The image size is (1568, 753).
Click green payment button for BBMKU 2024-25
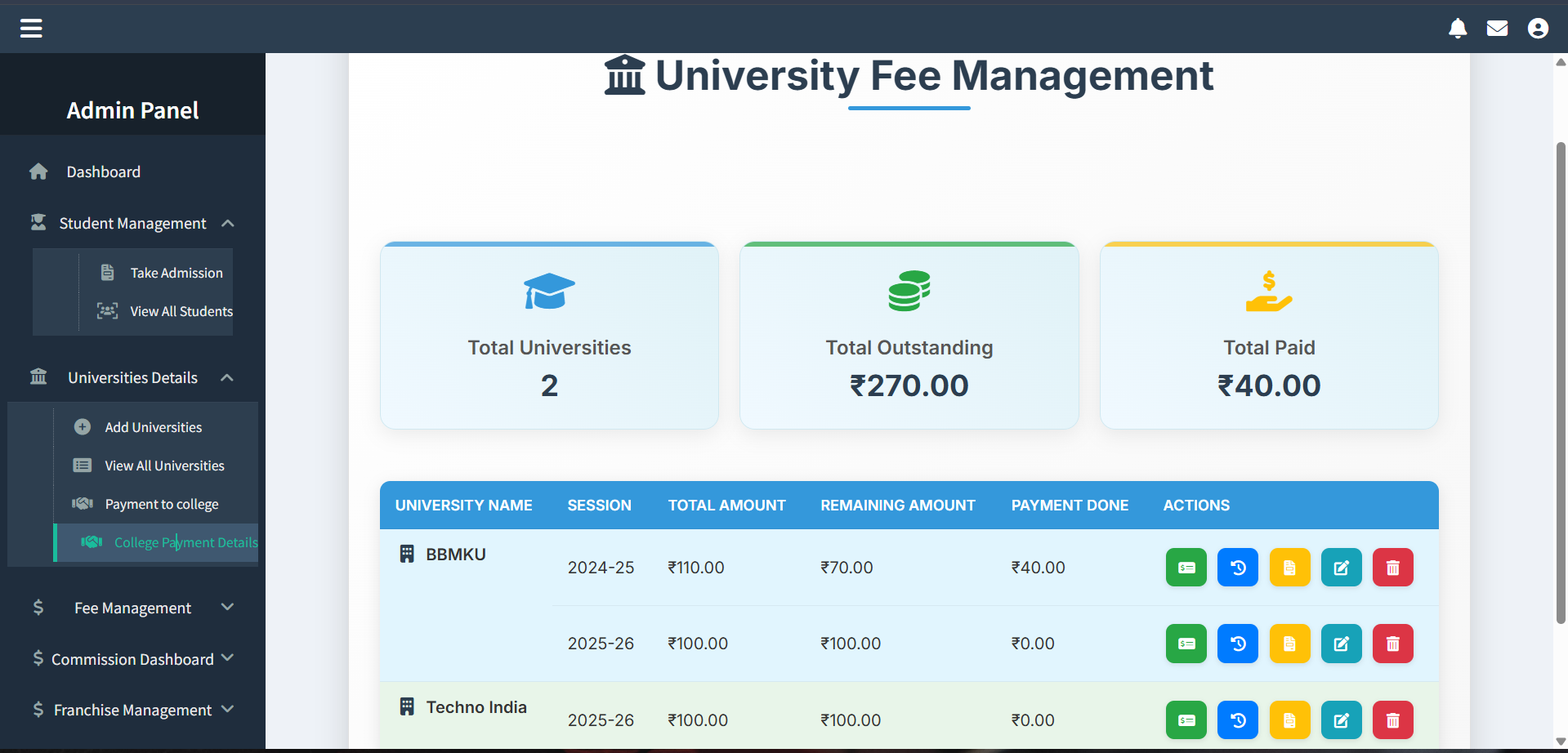pos(1186,568)
